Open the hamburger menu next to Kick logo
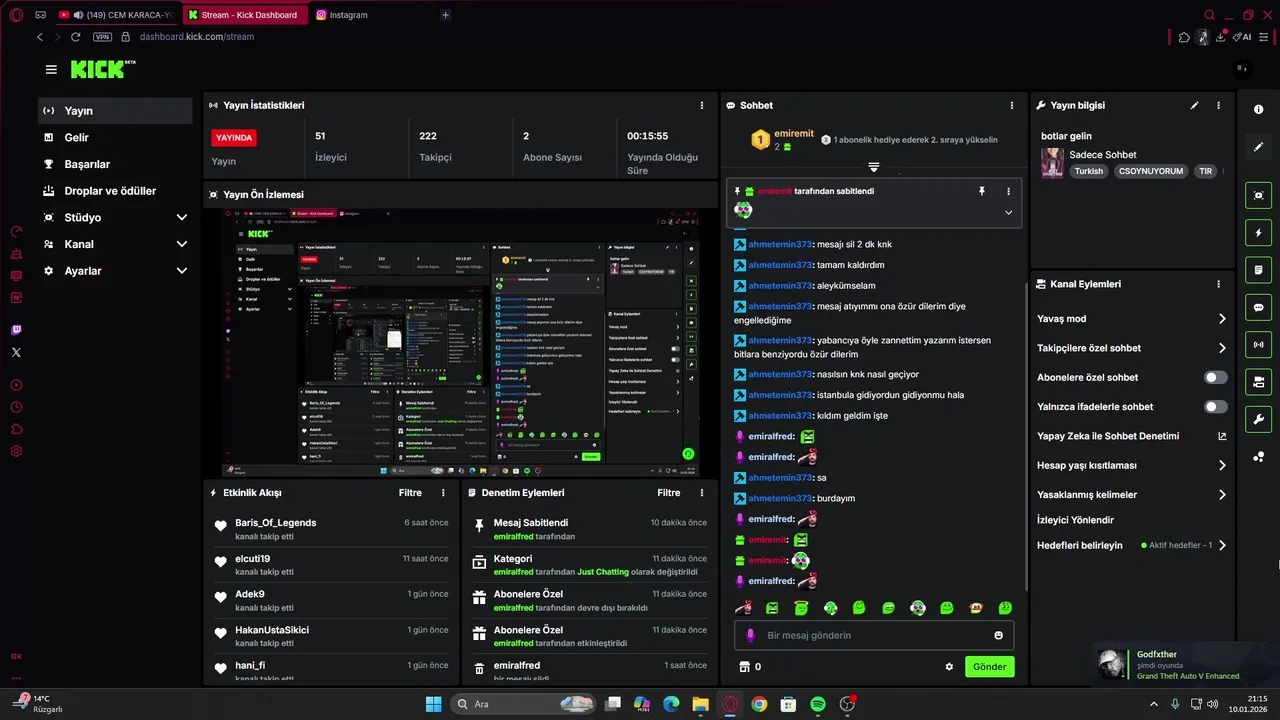This screenshot has height=720, width=1280. pos(51,69)
